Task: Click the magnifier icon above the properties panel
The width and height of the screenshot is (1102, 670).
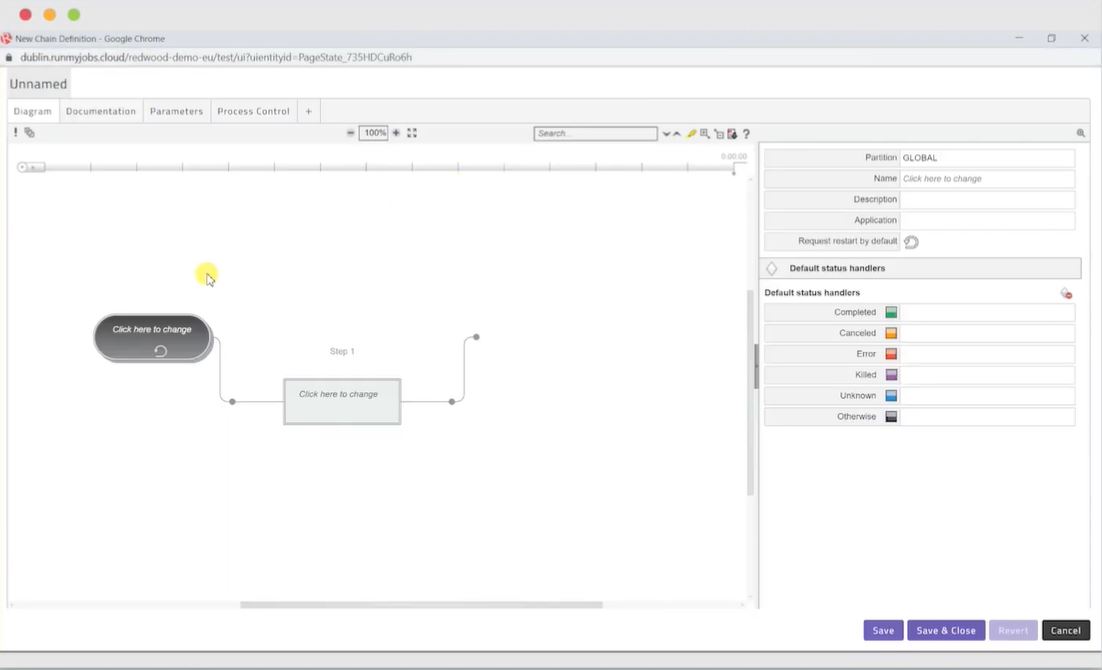Action: [x=1080, y=132]
